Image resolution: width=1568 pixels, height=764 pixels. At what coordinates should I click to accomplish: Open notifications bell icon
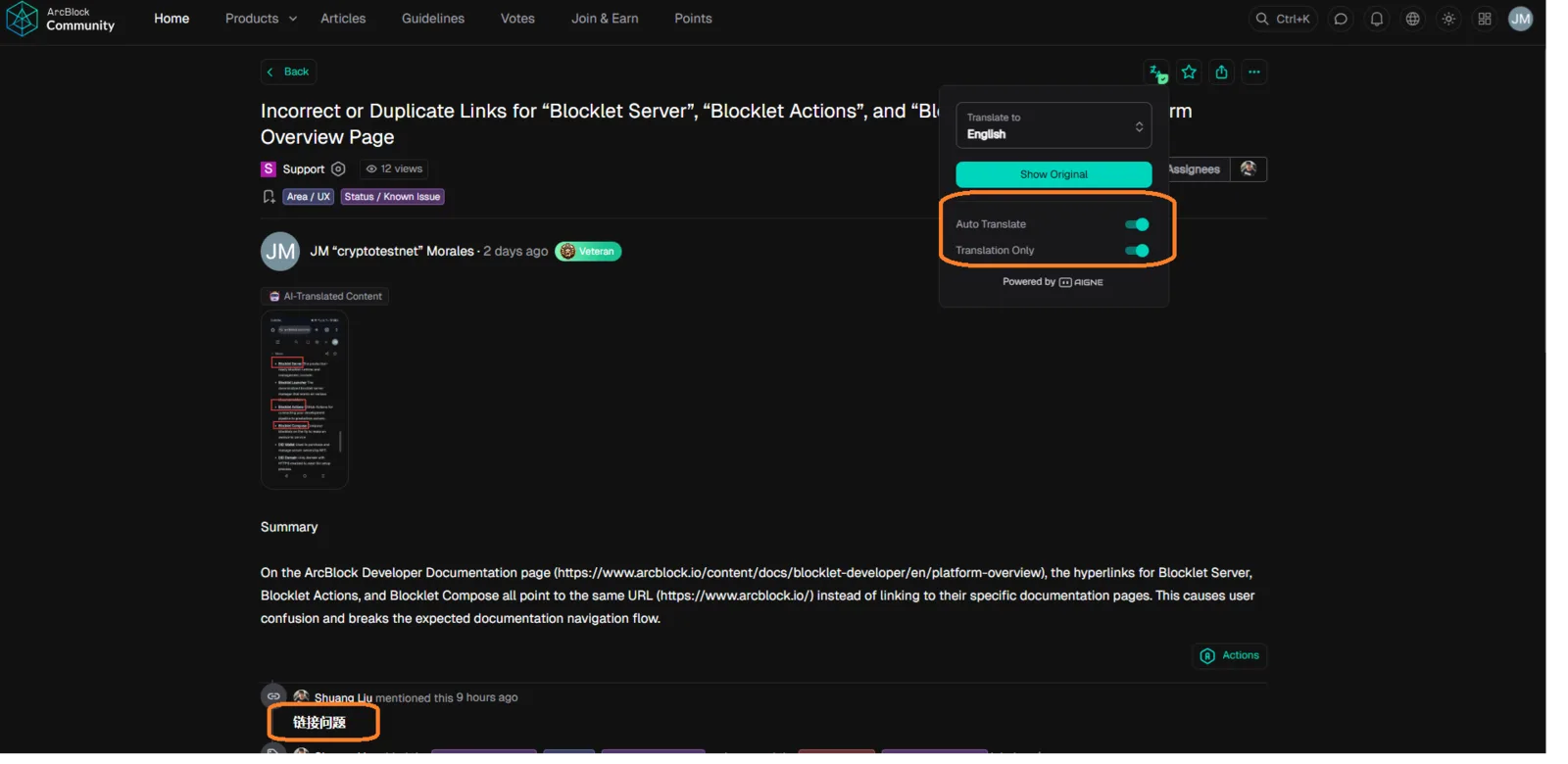click(x=1377, y=19)
